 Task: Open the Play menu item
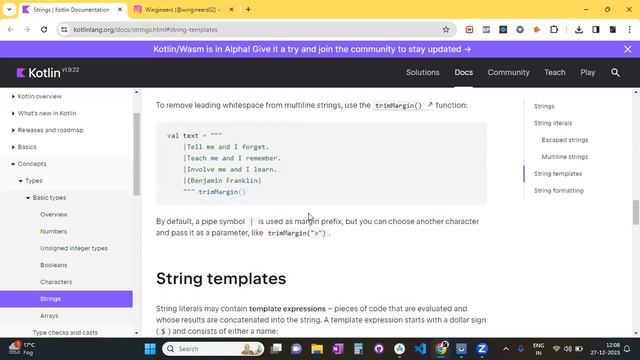[587, 73]
